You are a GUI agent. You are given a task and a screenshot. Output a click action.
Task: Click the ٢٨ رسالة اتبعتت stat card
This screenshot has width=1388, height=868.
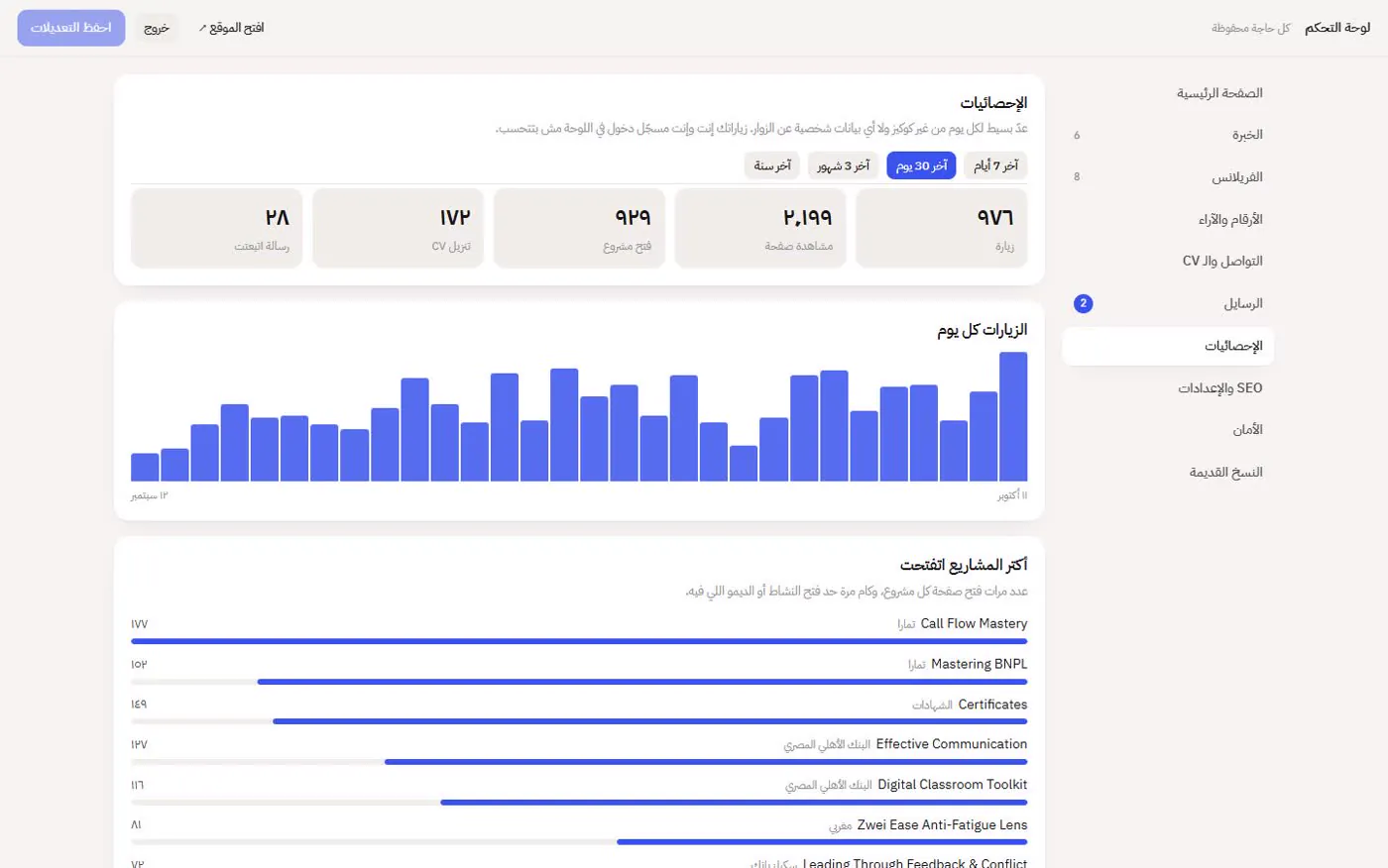coord(216,228)
